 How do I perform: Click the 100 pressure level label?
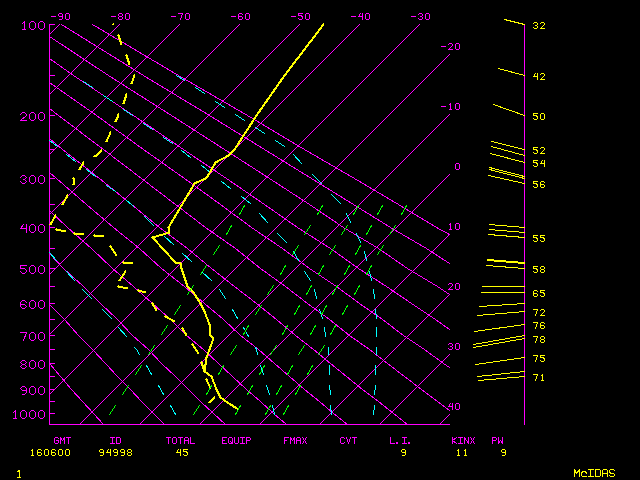(33, 24)
